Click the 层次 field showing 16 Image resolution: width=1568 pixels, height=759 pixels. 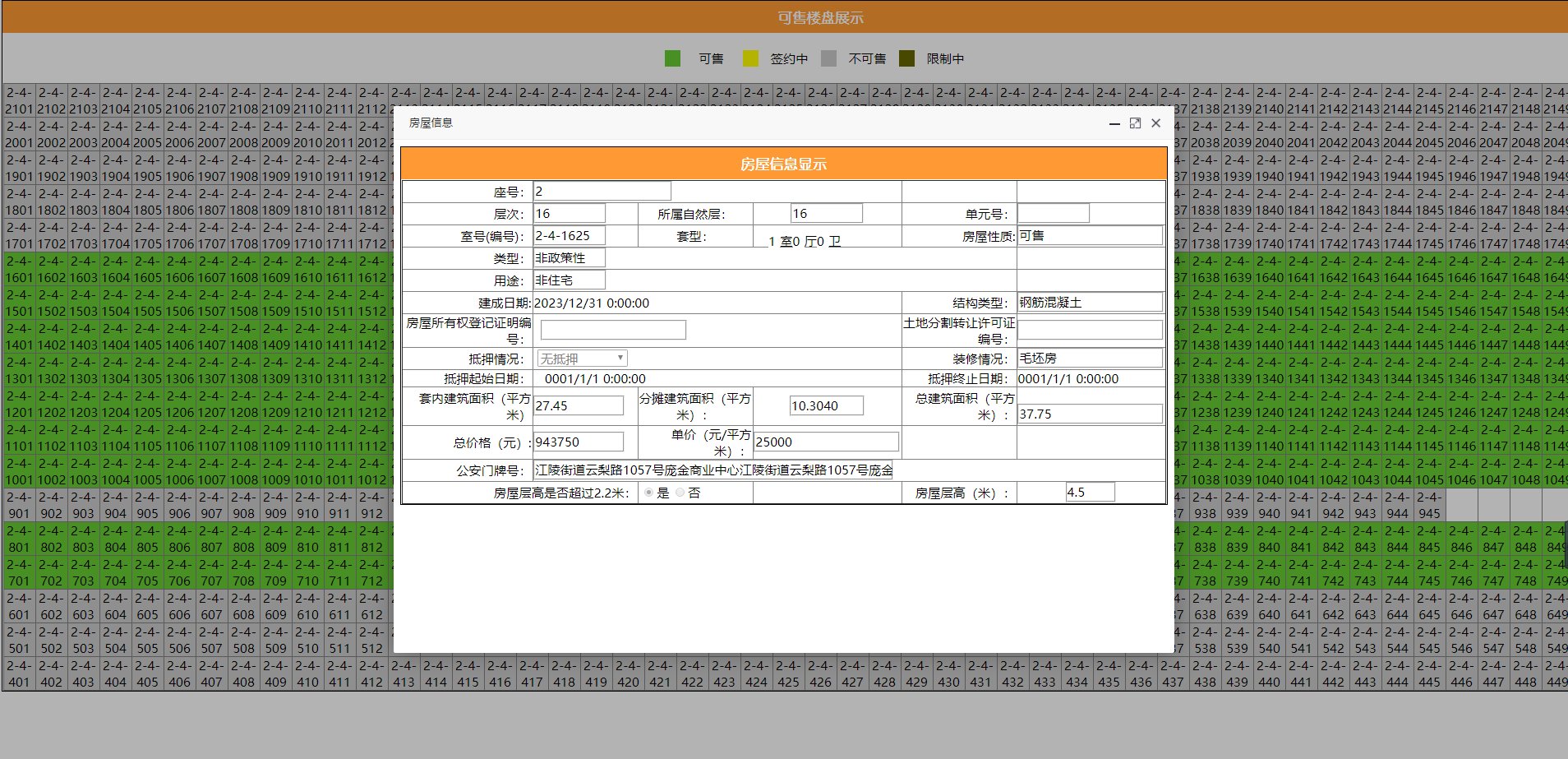(x=570, y=213)
